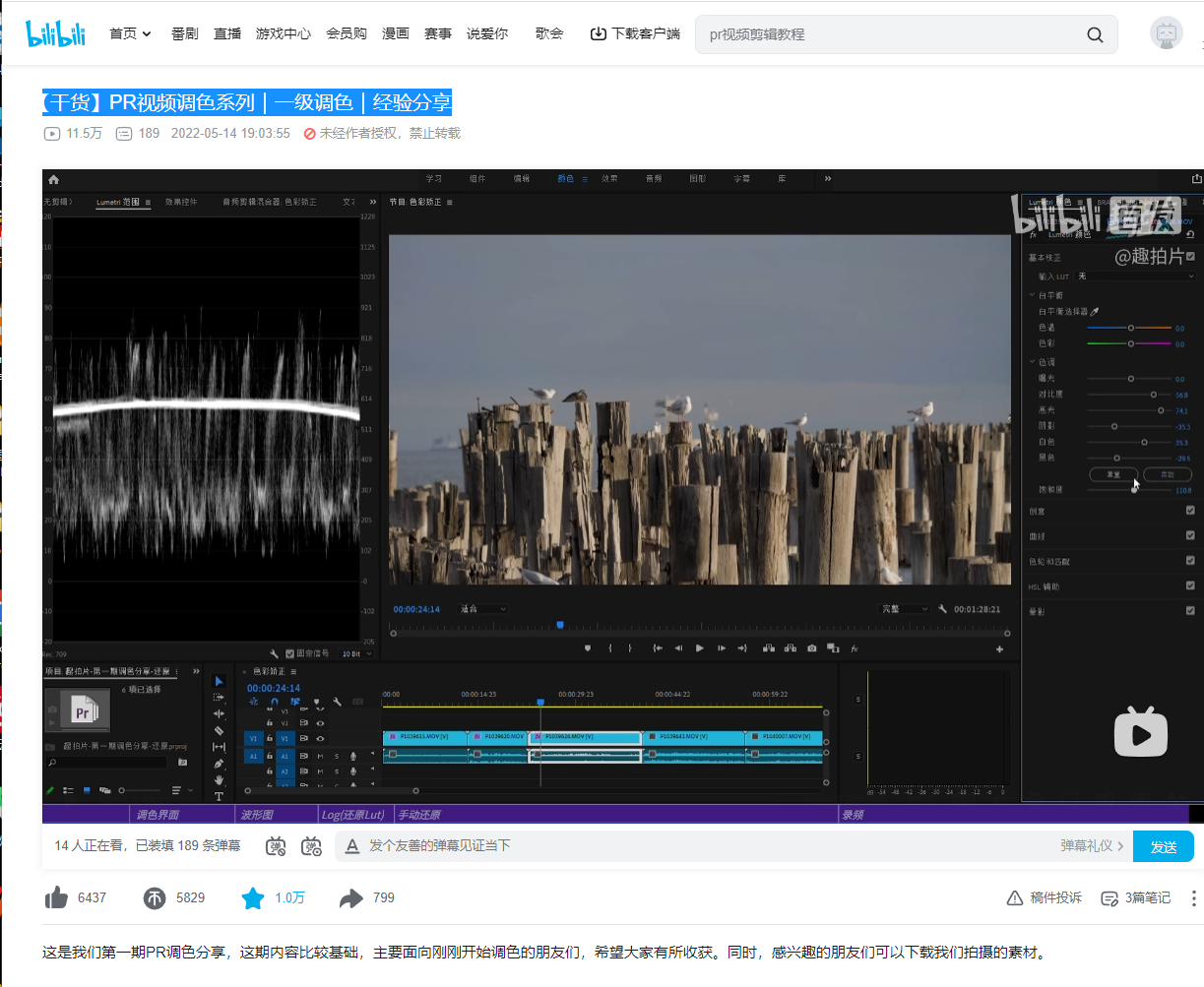Toggle V1 track eye visibility
Viewport: 1204px width, 987px height.
(x=320, y=738)
